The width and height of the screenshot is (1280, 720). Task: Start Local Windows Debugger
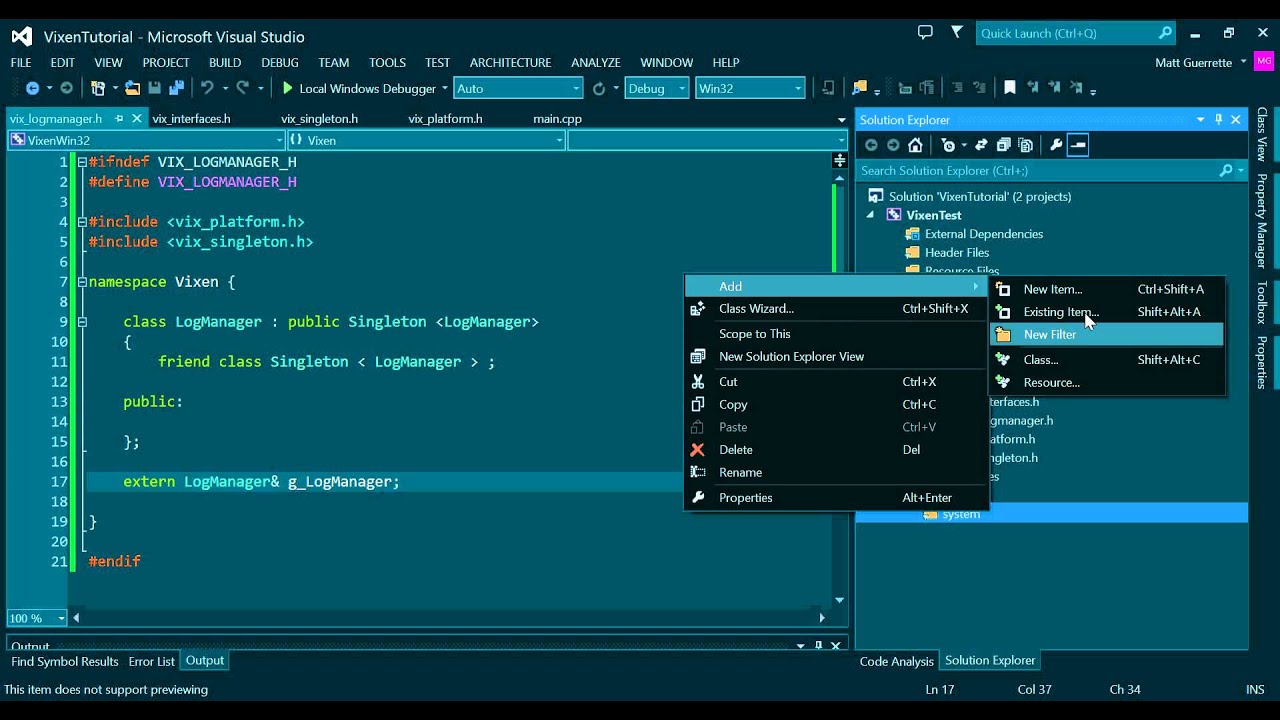(x=358, y=88)
